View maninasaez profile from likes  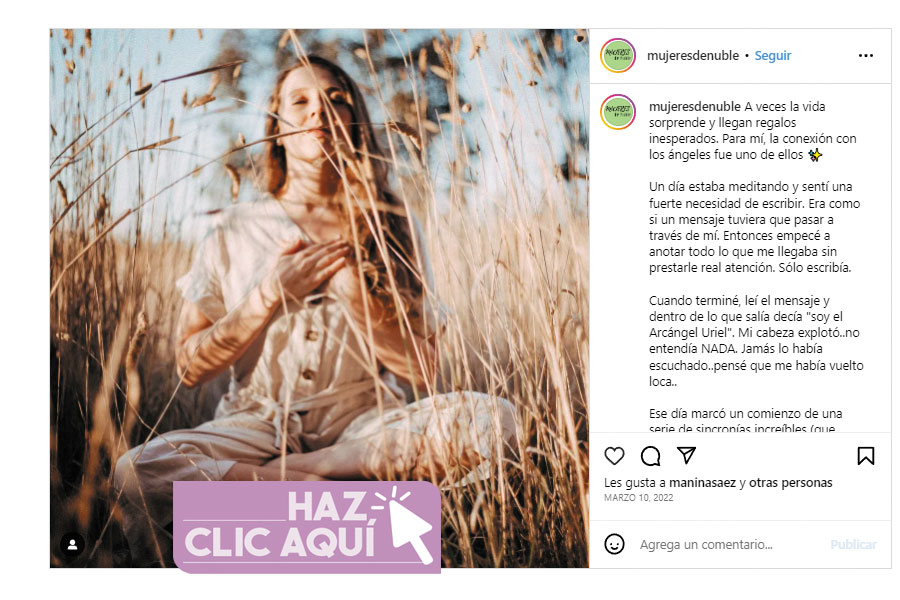click(703, 483)
